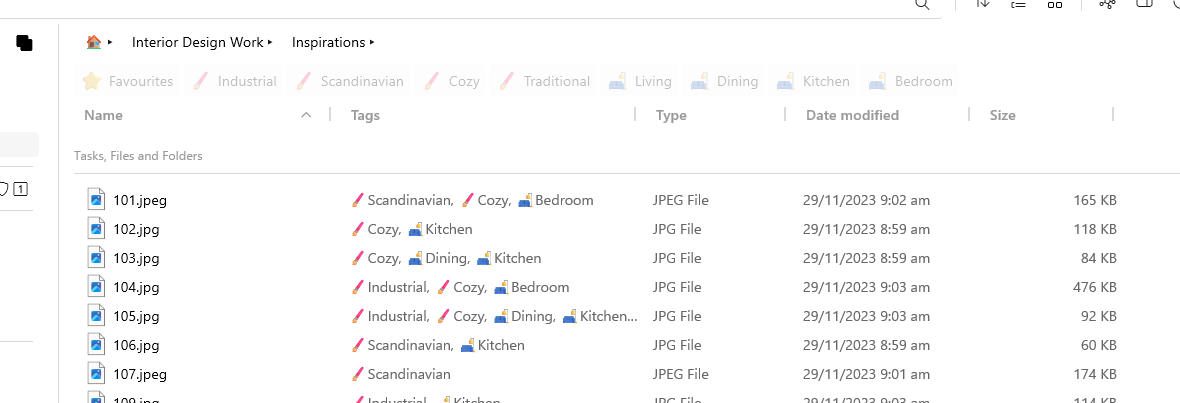This screenshot has width=1180, height=403.
Task: Sort by Type column header
Action: click(x=671, y=115)
